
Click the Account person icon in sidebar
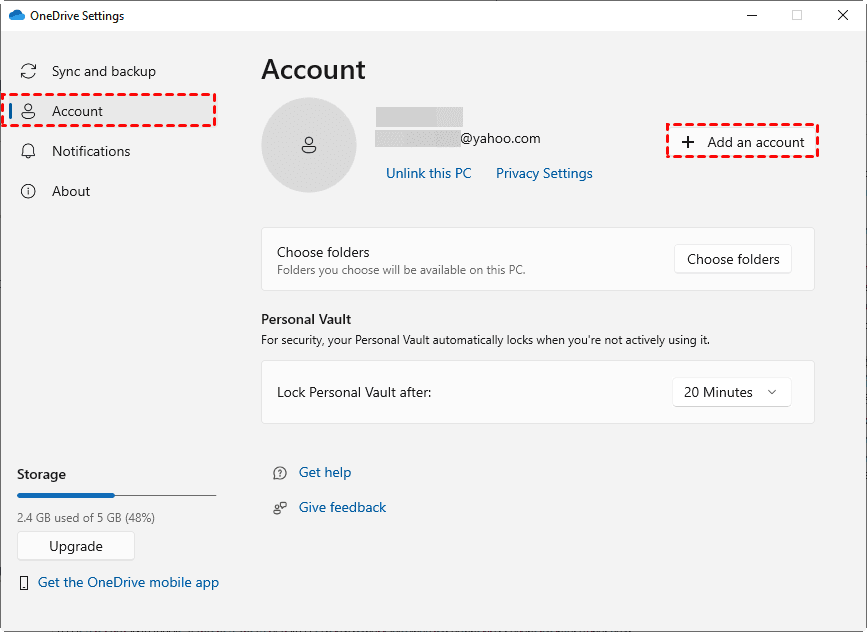coord(29,111)
